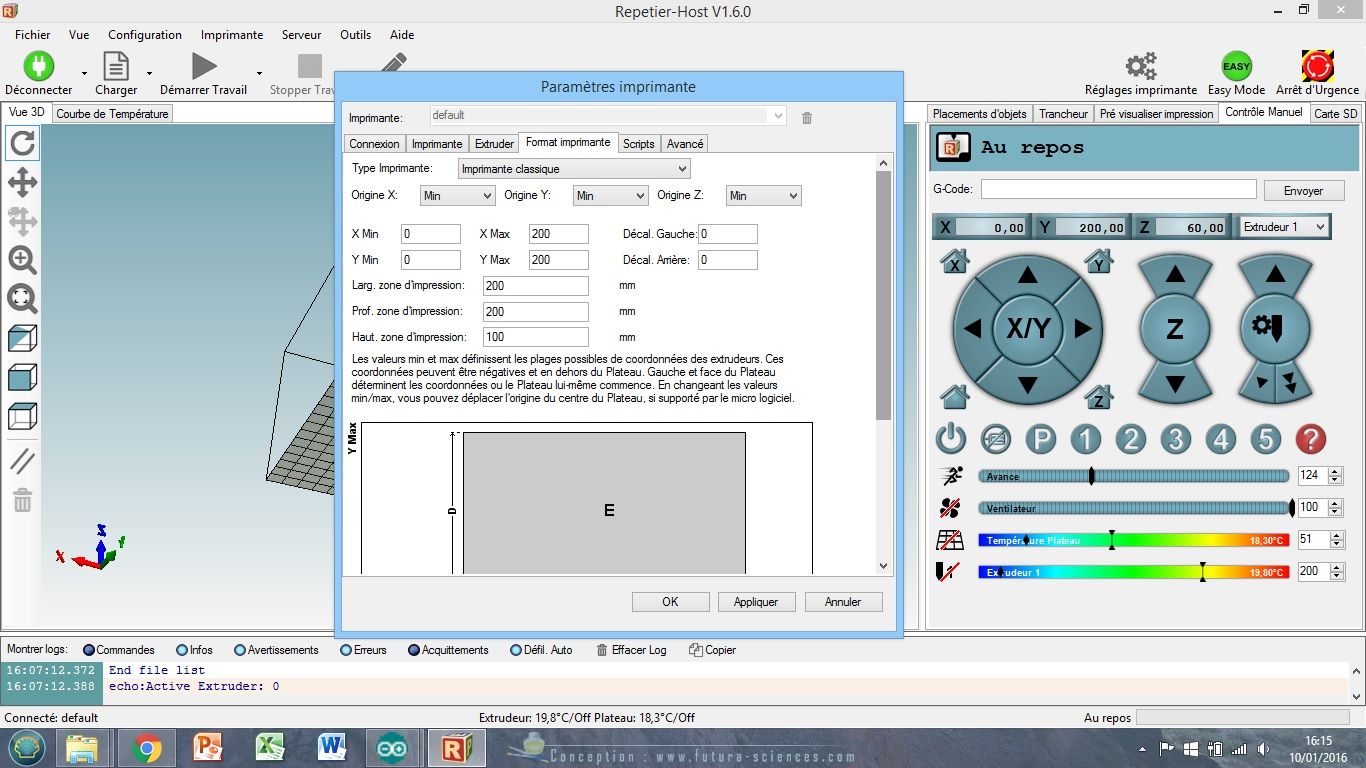This screenshot has height=768, width=1366.
Task: Click the Déconnecter plug icon
Action: (39, 66)
